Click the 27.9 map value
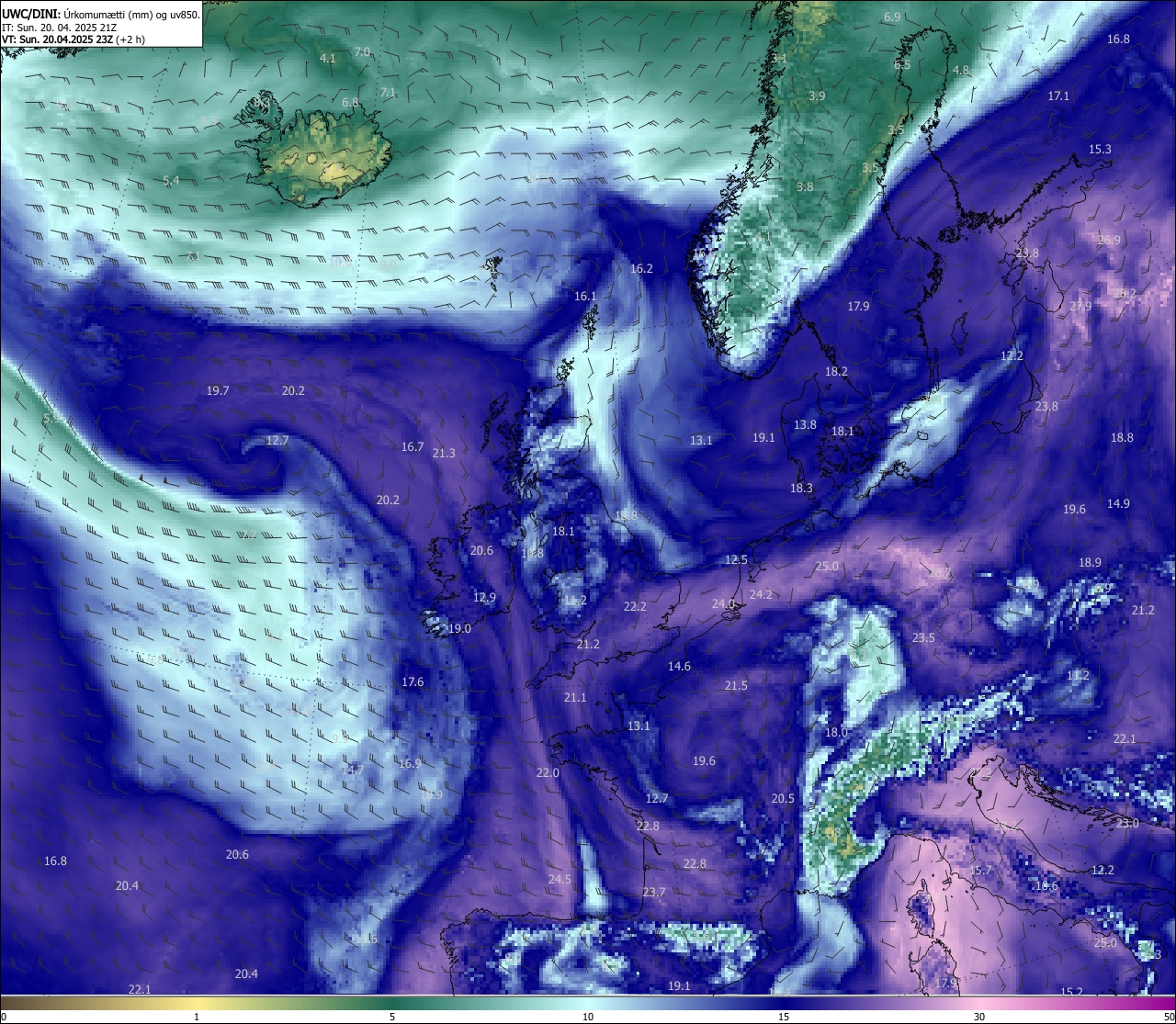This screenshot has height=1024, width=1176. [1080, 307]
